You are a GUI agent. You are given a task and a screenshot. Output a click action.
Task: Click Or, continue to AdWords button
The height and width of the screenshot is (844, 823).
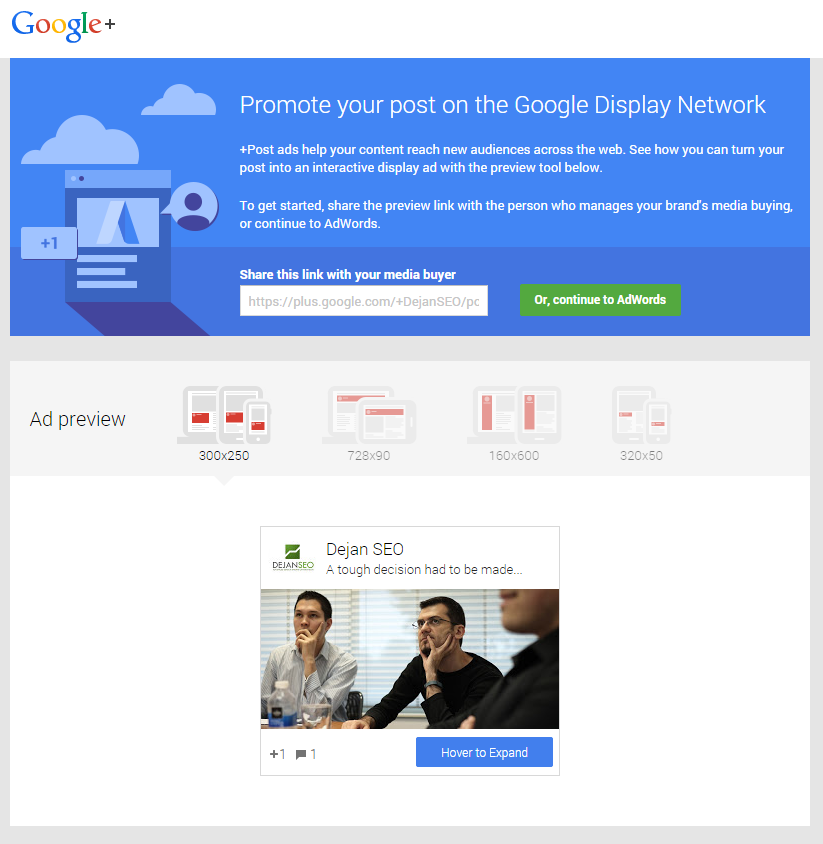click(x=600, y=300)
